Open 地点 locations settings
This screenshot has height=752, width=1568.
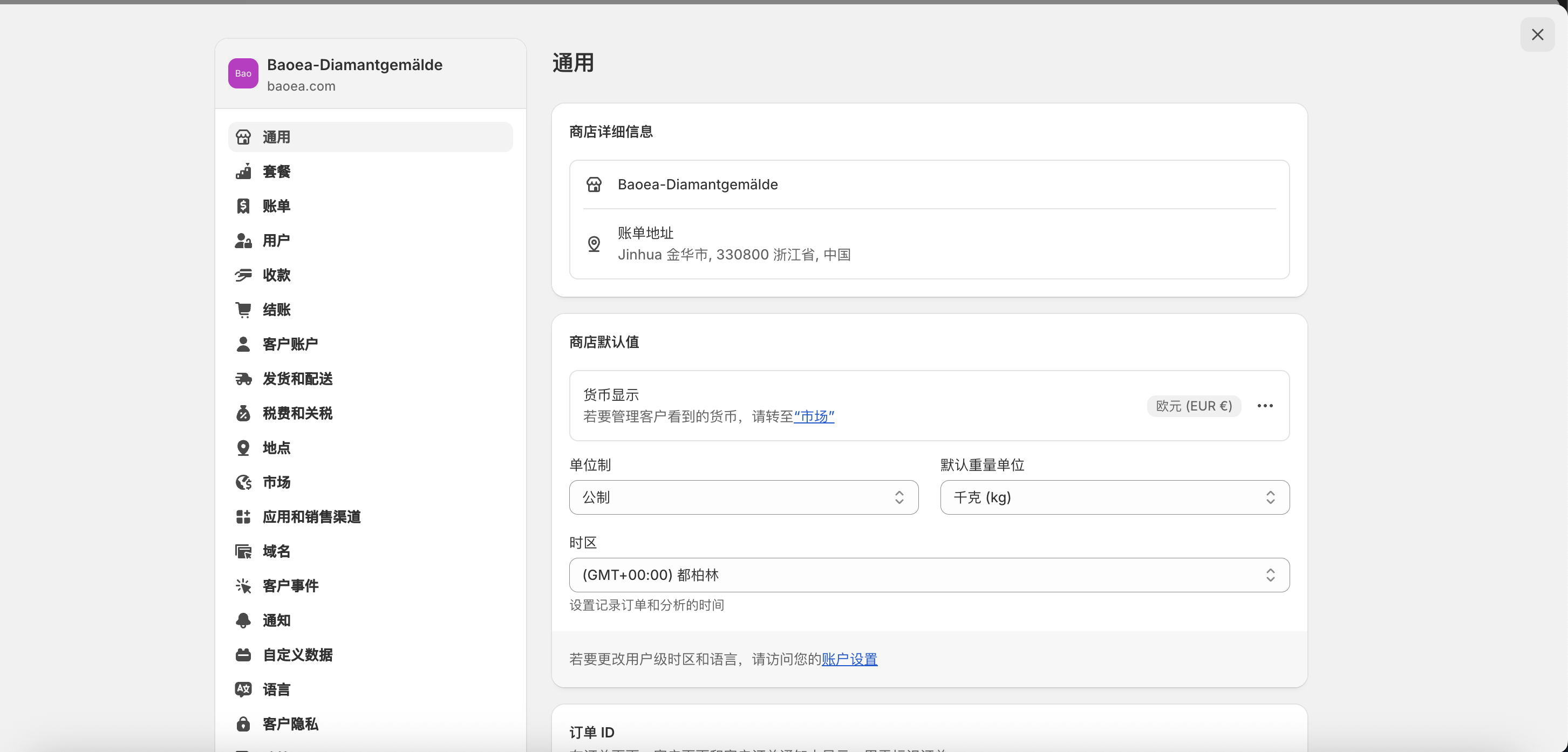pos(370,448)
